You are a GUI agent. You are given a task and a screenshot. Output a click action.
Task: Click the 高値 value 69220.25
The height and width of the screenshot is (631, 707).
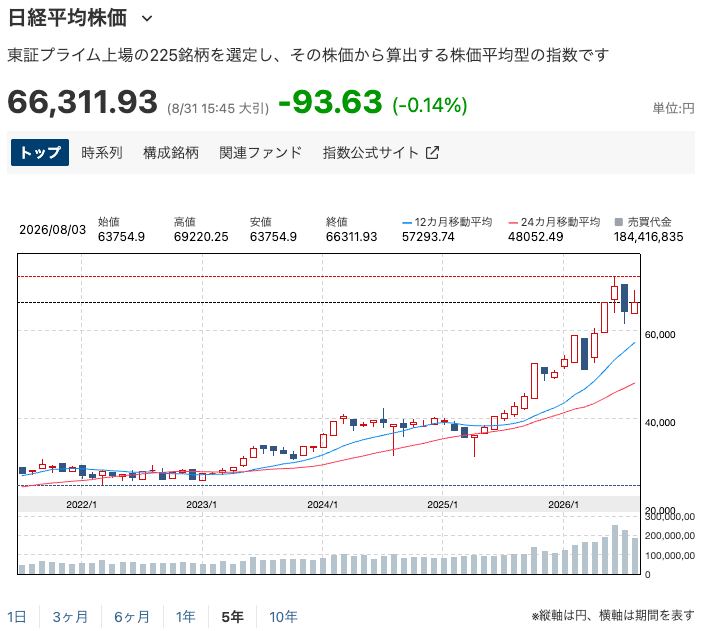pos(201,237)
